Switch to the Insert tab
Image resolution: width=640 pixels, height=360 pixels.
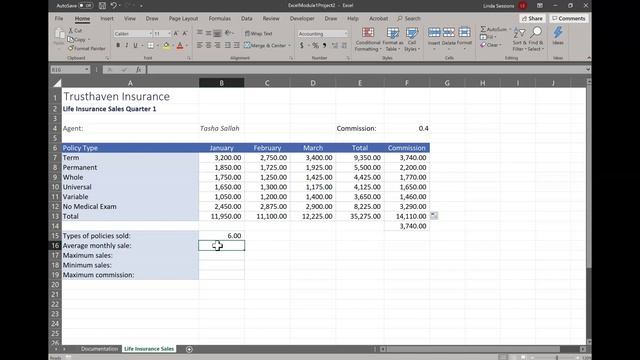point(107,18)
